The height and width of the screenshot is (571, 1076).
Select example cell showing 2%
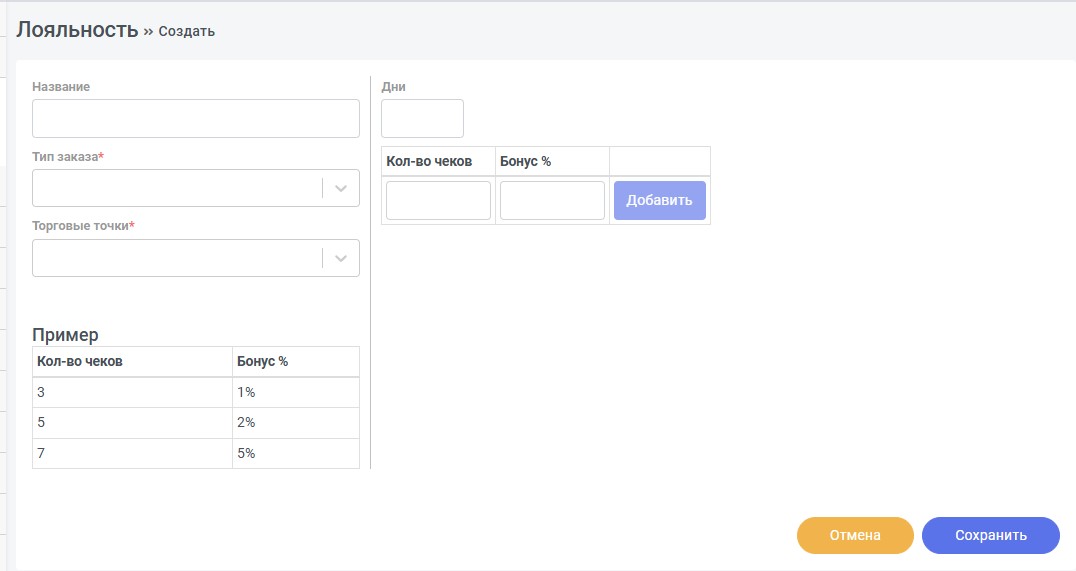coord(296,423)
